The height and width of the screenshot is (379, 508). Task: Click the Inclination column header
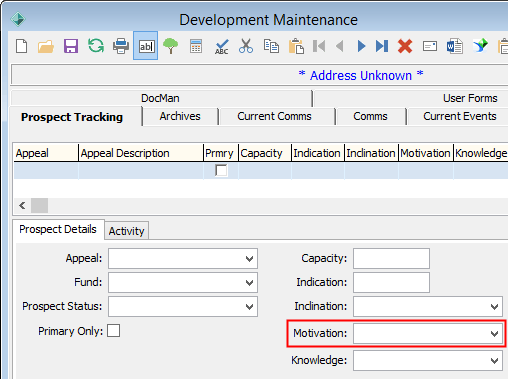(x=371, y=153)
